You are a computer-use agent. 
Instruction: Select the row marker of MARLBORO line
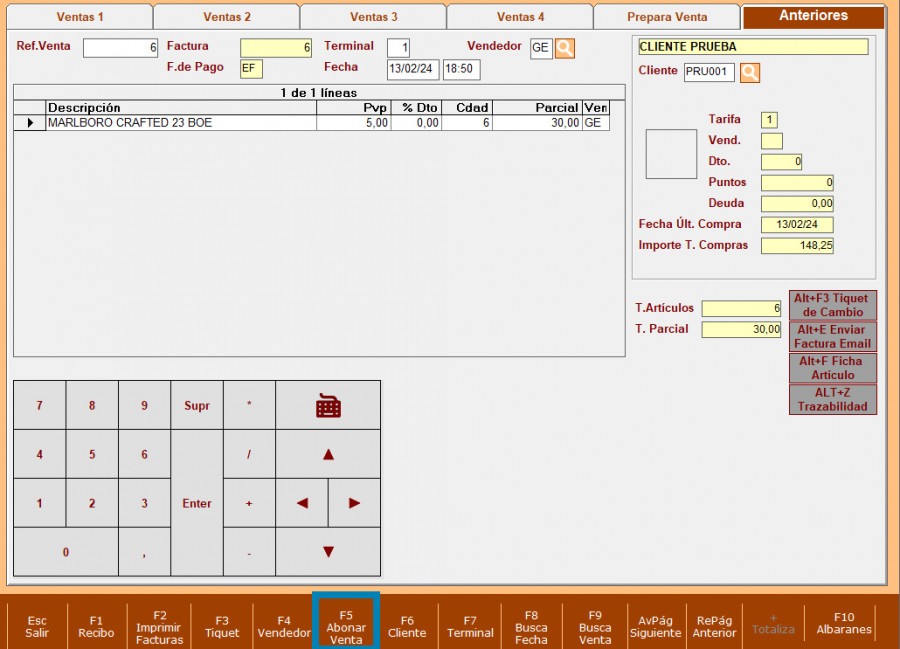point(29,123)
